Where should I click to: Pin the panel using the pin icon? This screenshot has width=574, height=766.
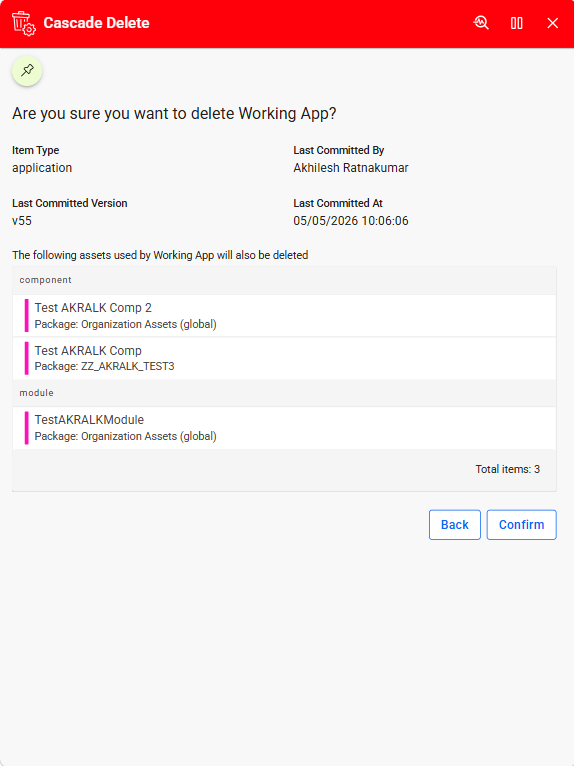[x=27, y=71]
